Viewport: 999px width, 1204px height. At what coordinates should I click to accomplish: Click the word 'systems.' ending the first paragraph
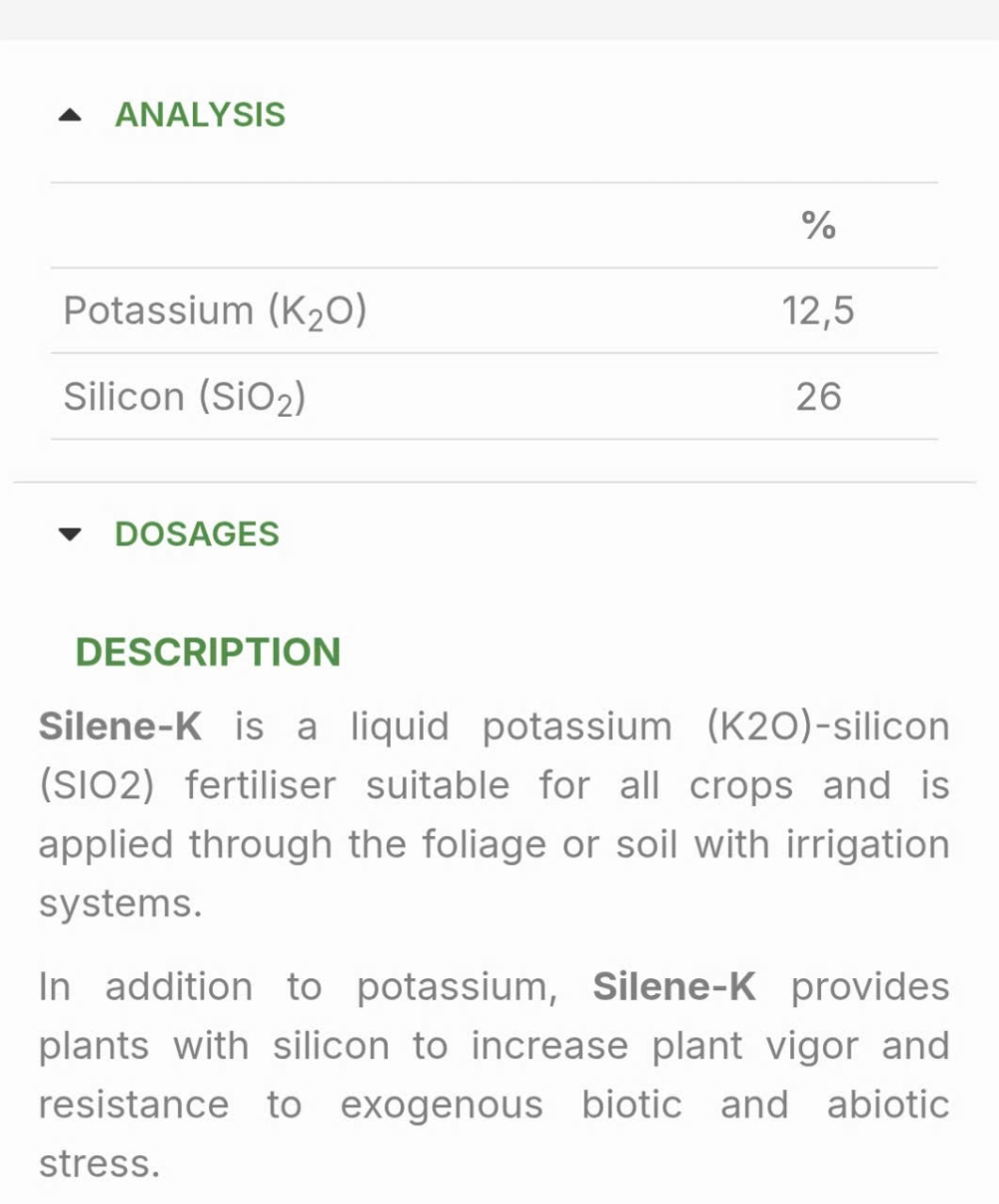(120, 904)
